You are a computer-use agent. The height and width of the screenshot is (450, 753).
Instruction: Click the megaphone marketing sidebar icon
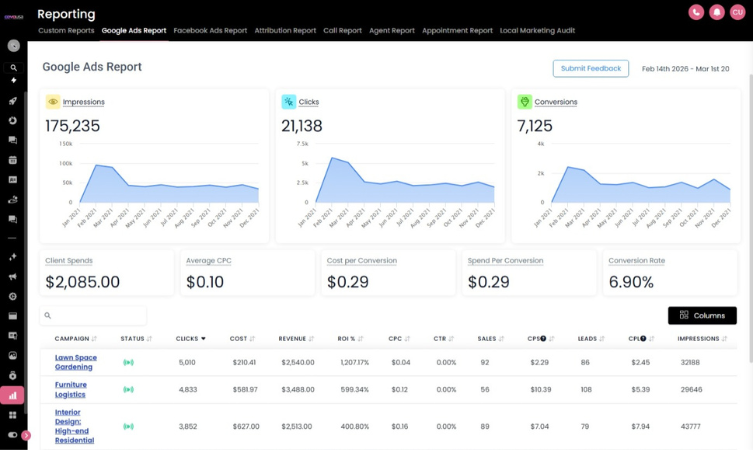(13, 276)
